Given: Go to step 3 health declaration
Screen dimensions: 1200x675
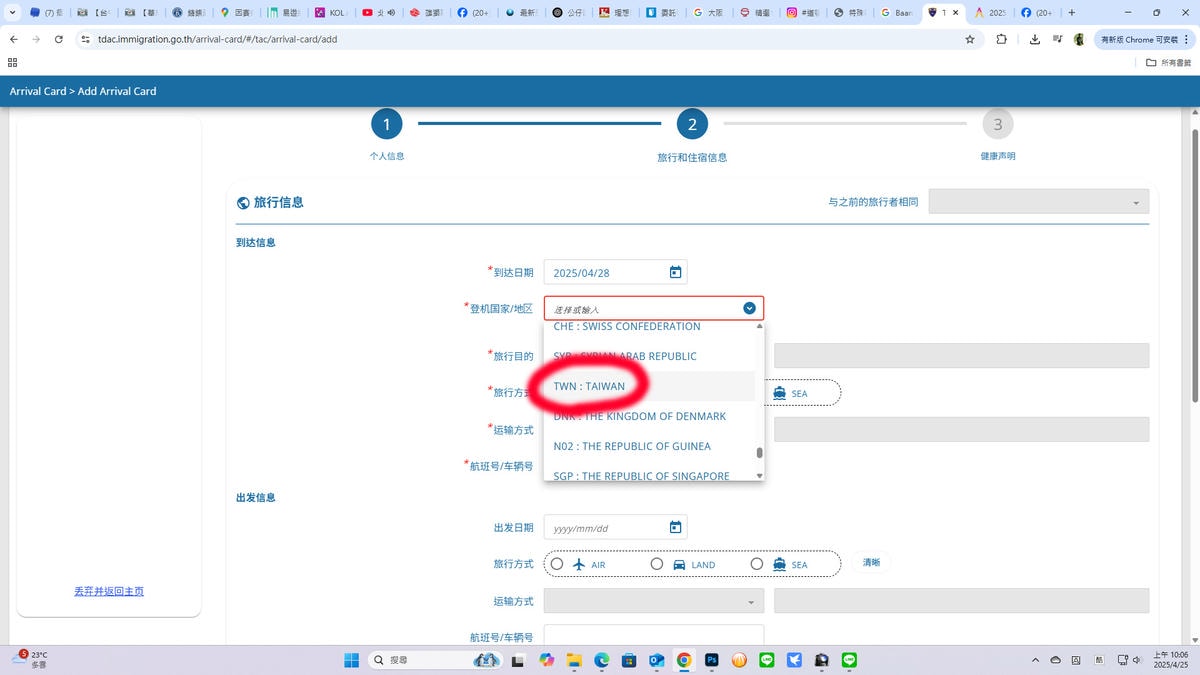Looking at the screenshot, I should pyautogui.click(x=997, y=124).
